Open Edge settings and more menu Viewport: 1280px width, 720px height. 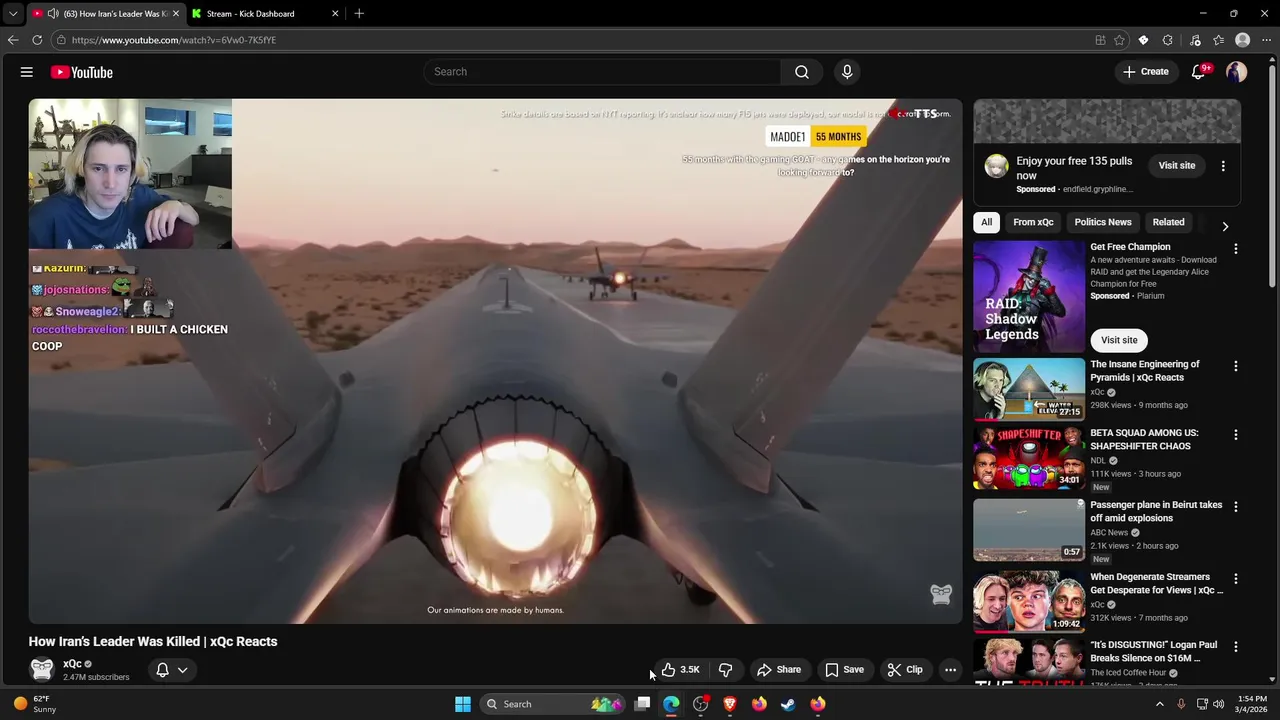[1267, 40]
